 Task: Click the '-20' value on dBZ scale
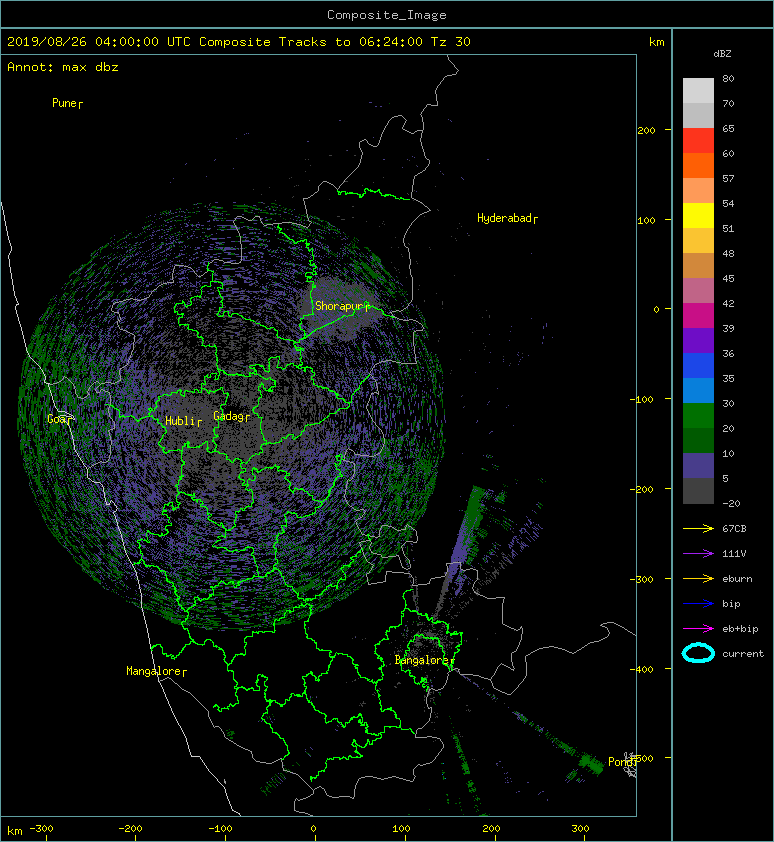(x=731, y=504)
